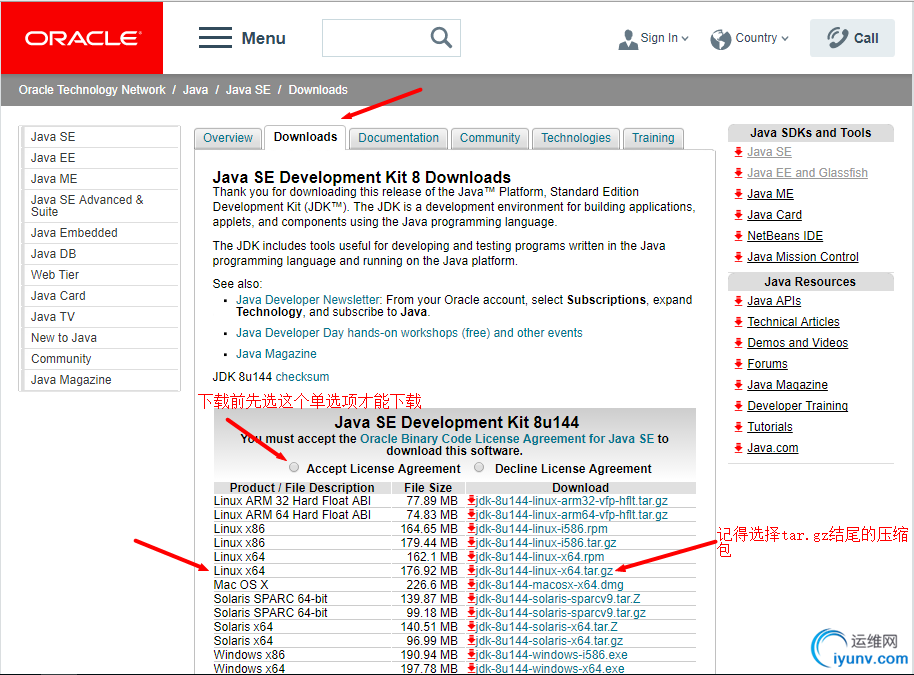The height and width of the screenshot is (675, 914).
Task: Click download icon for jdk-8u144-solaris-x64.tar.gz
Action: click(472, 641)
